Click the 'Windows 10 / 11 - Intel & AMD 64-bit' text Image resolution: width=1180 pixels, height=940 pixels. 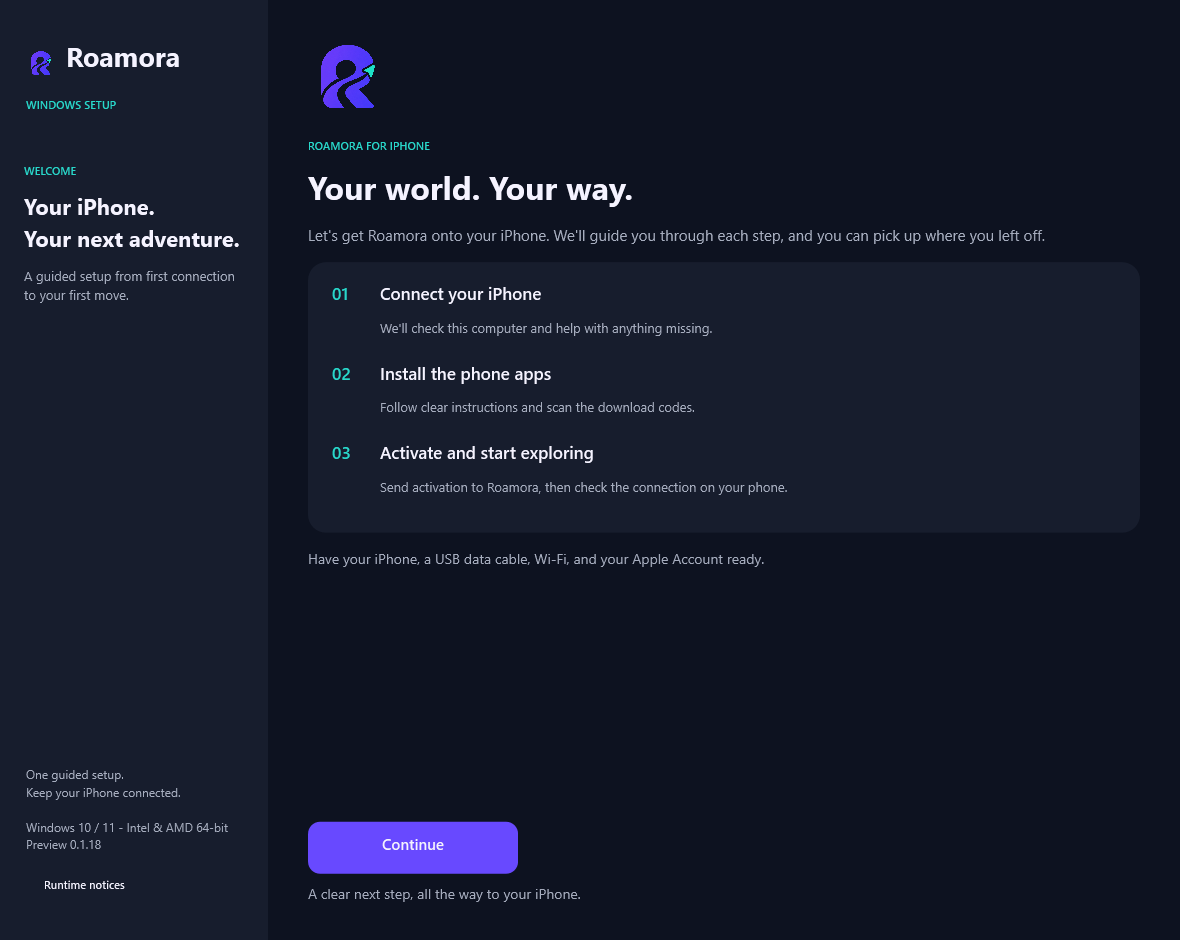pyautogui.click(x=126, y=827)
